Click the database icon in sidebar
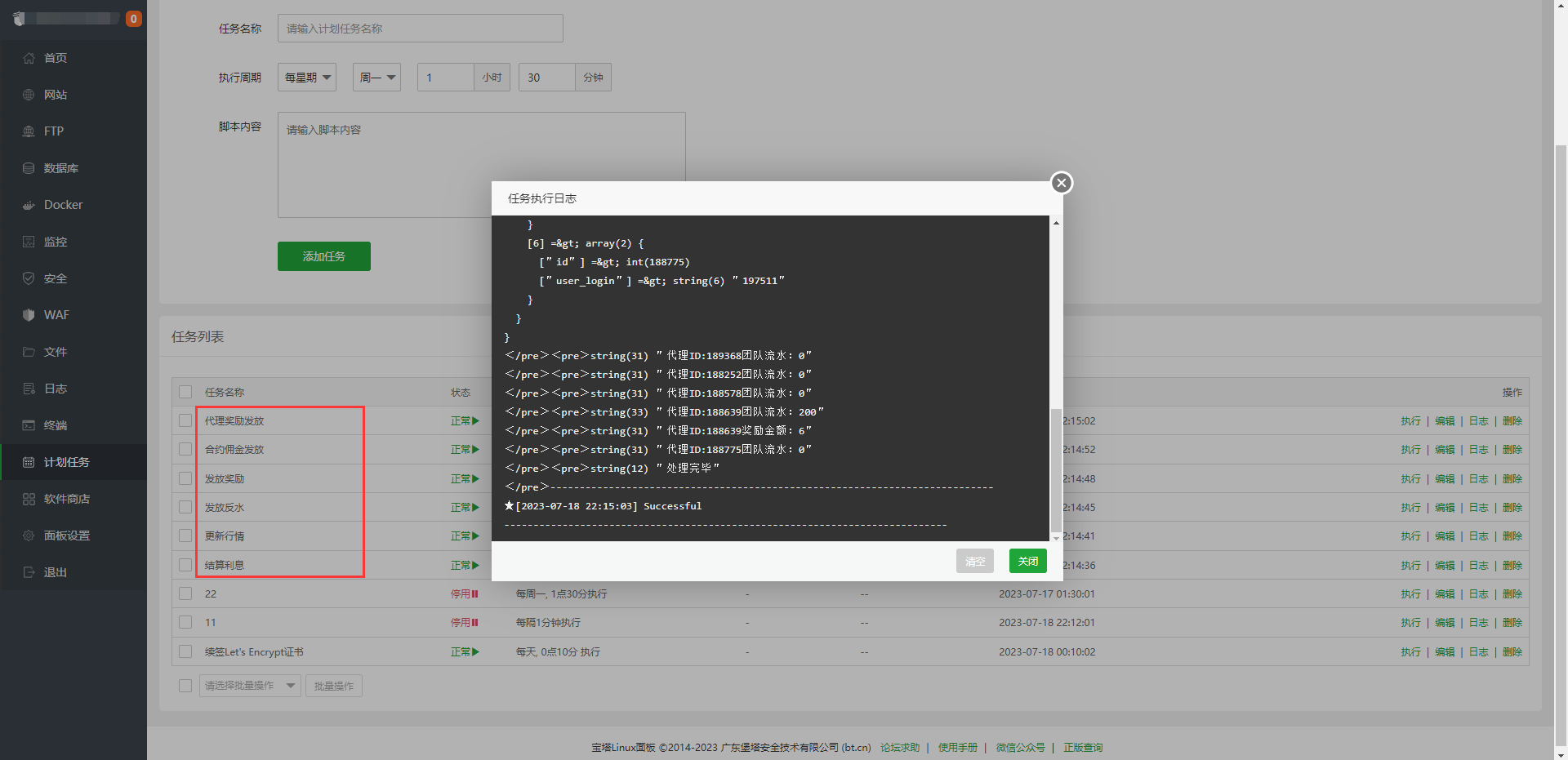Viewport: 1568px width, 760px height. click(29, 168)
